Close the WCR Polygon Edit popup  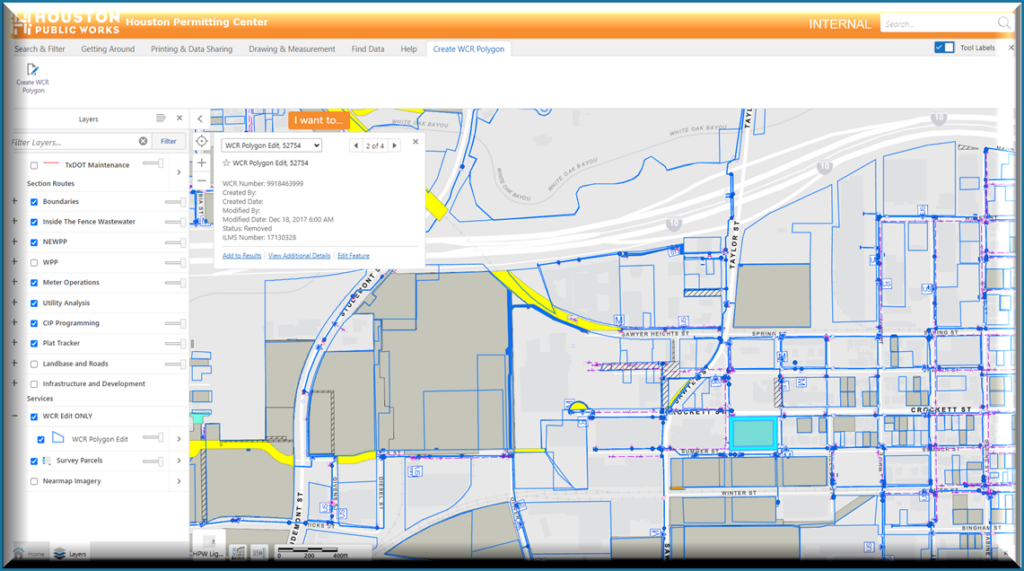[x=415, y=142]
